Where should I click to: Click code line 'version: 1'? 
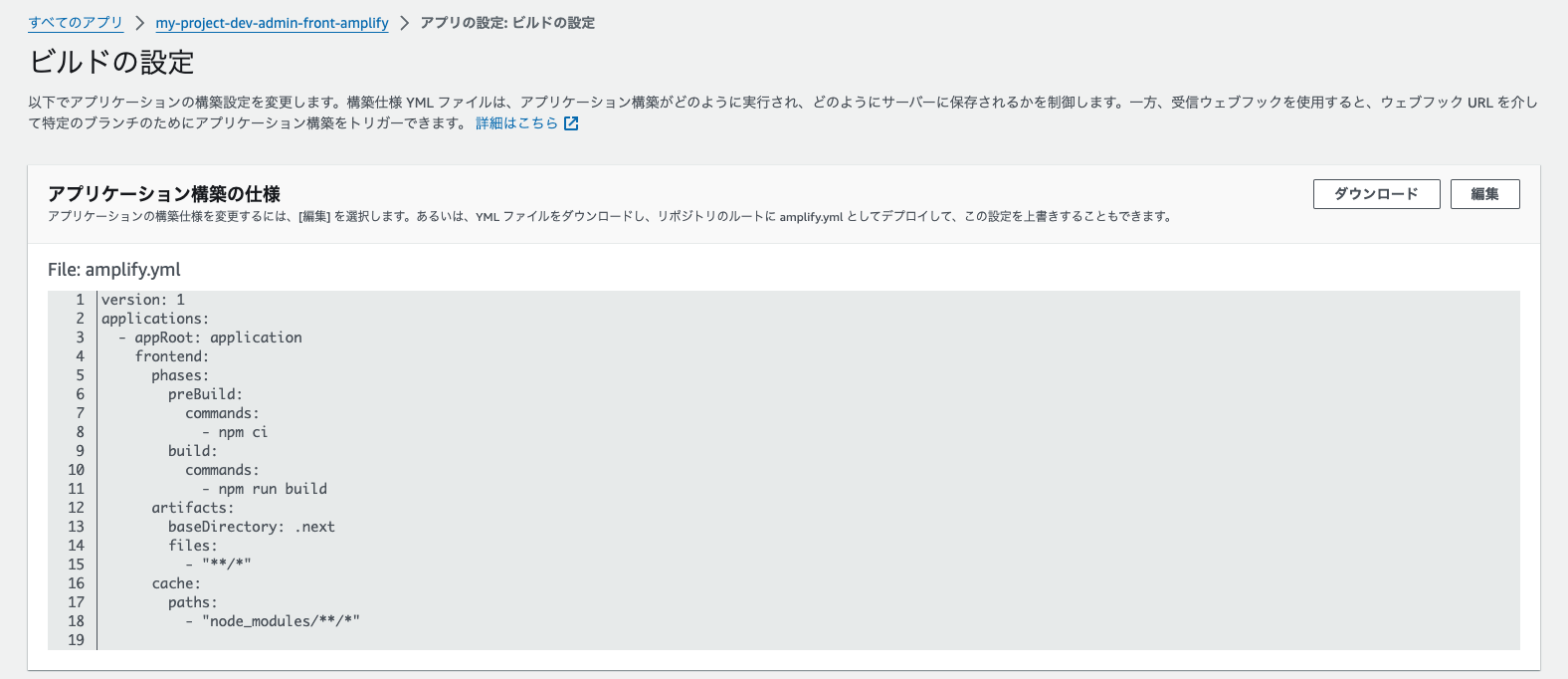(143, 300)
